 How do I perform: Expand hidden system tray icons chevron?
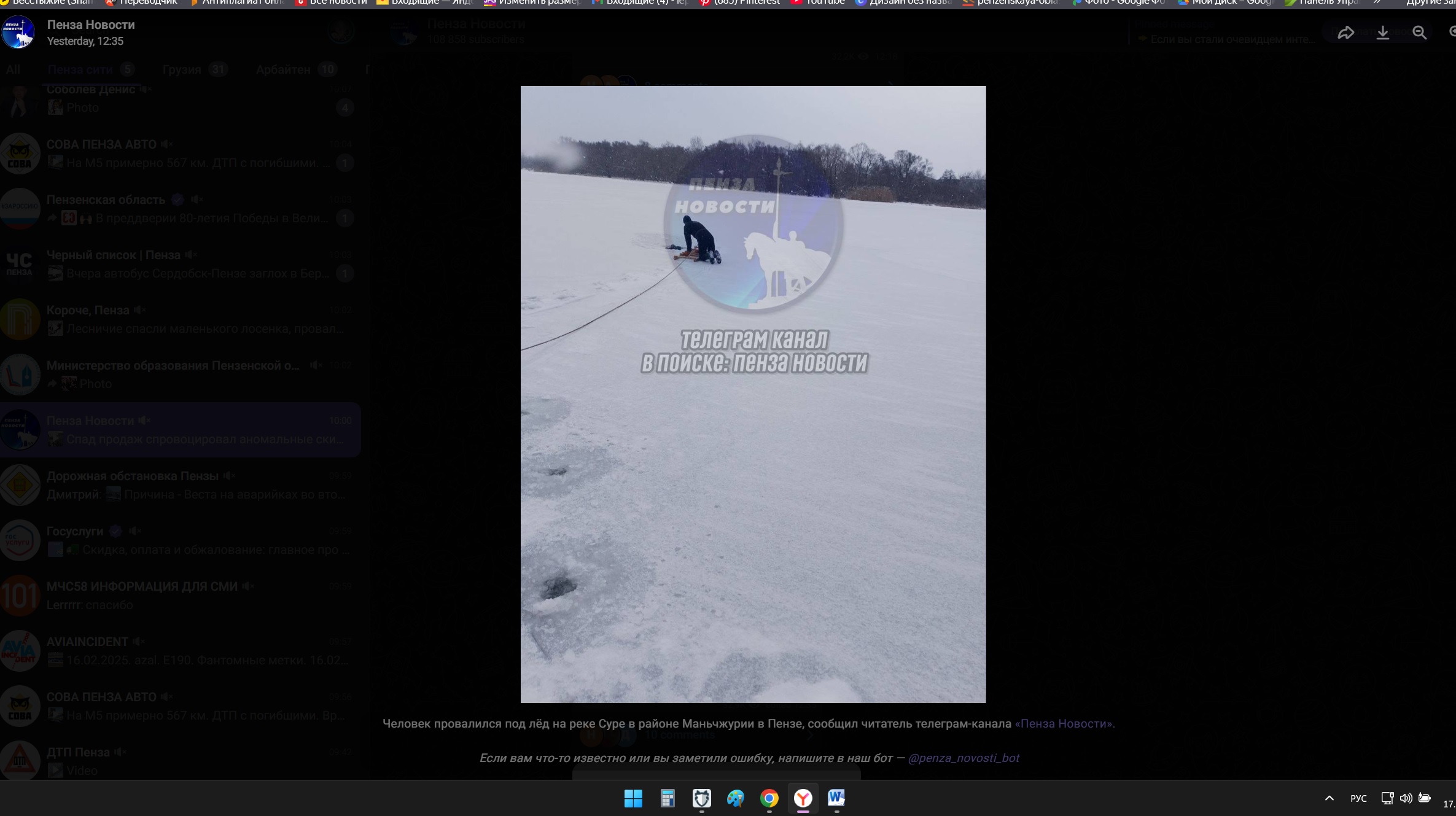[1329, 798]
